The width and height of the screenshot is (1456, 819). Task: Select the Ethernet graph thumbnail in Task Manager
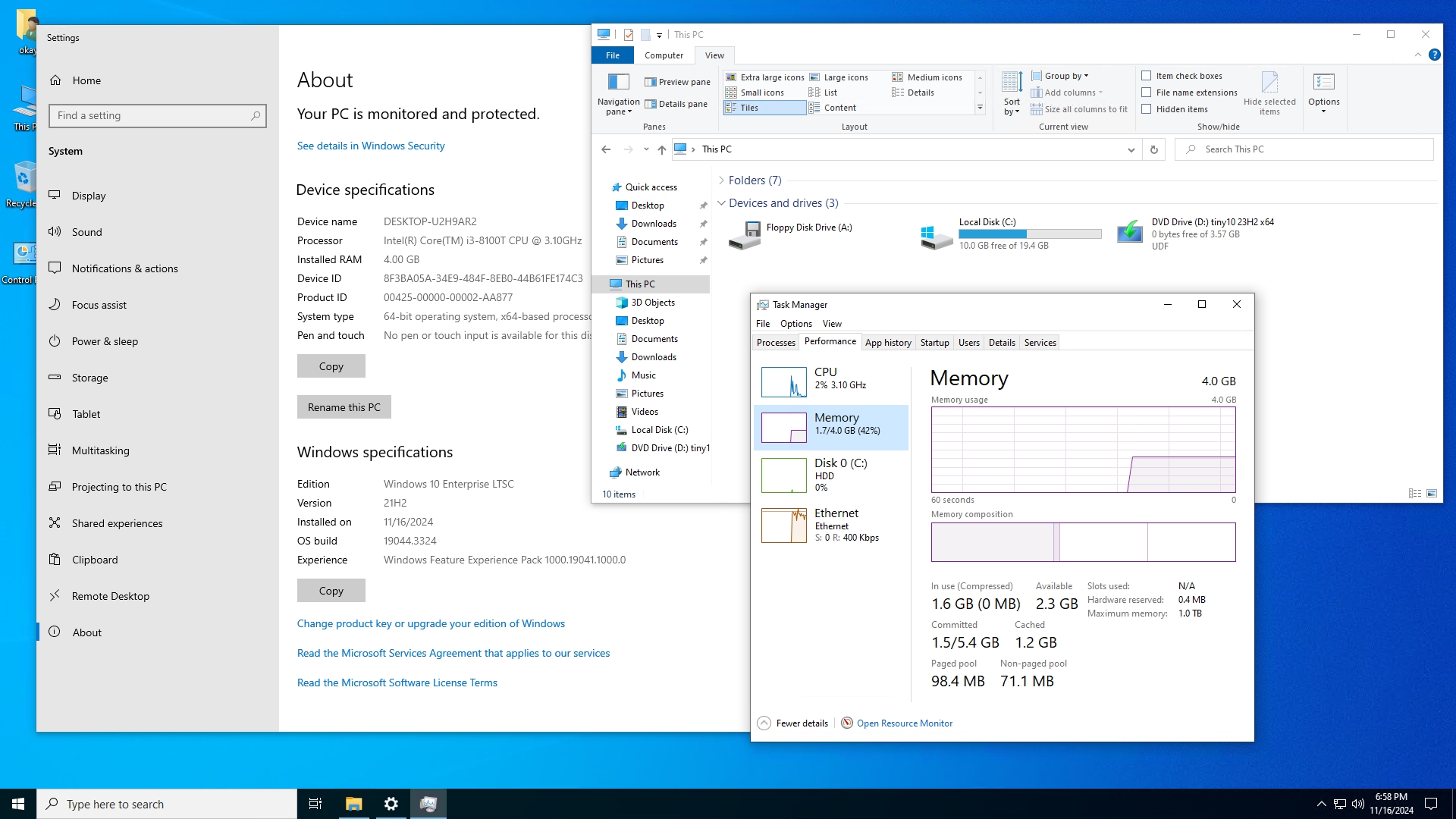(x=783, y=525)
